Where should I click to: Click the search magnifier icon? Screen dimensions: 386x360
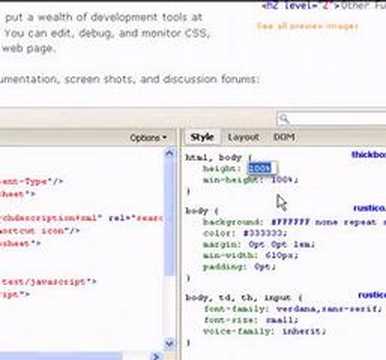(284, 119)
